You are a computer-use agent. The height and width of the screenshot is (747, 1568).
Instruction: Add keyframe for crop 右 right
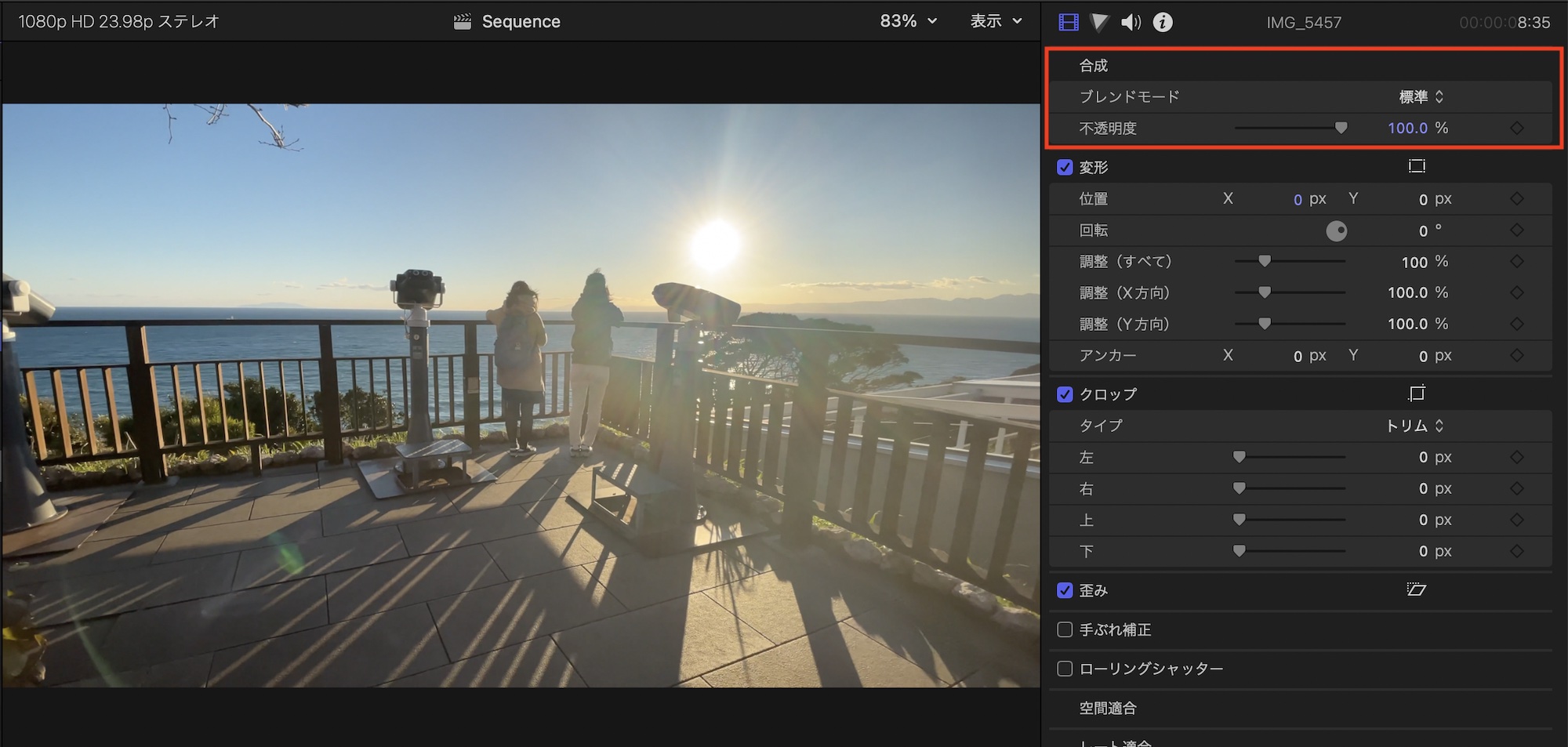tap(1517, 488)
